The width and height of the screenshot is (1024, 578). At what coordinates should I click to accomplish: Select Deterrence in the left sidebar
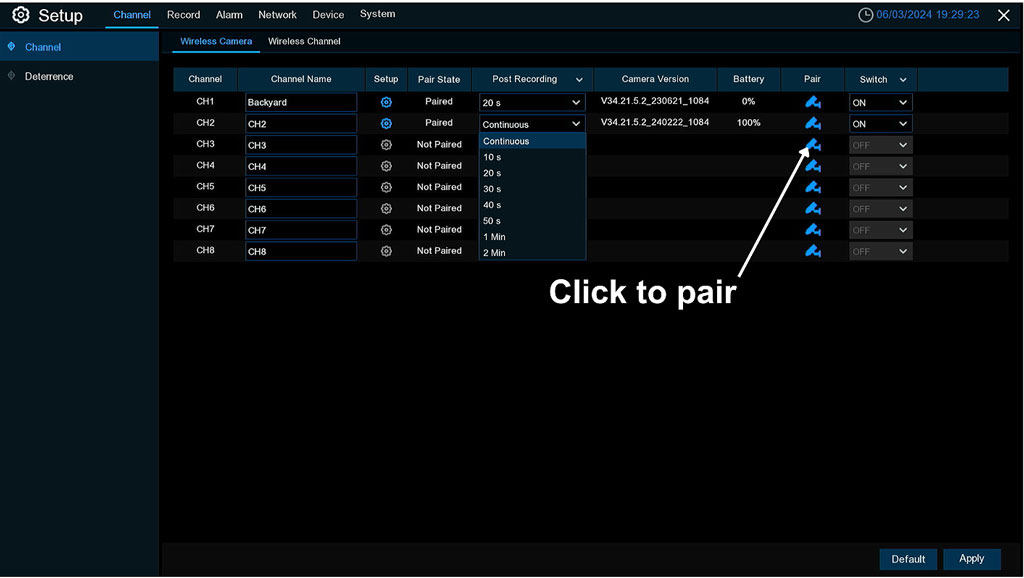pyautogui.click(x=49, y=76)
